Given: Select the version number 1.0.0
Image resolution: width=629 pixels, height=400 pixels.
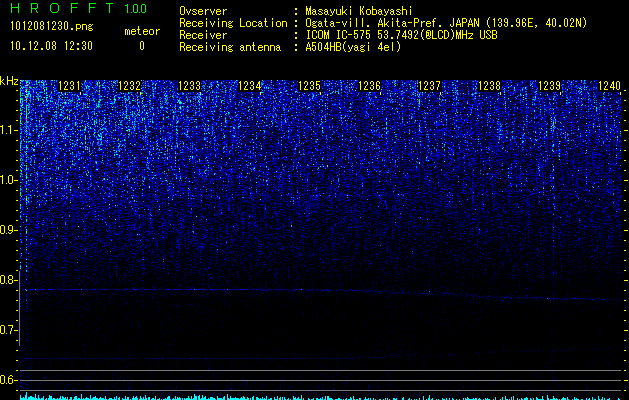Looking at the screenshot, I should point(136,9).
